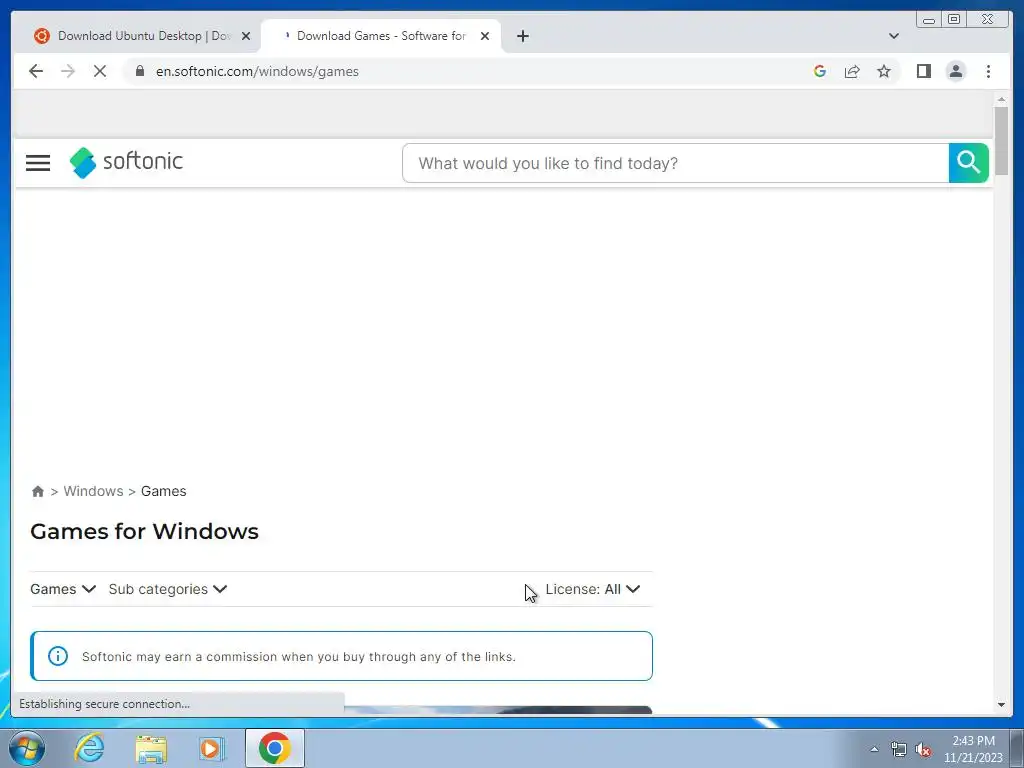Screen dimensions: 1024x768
Task: Open a new browser tab
Action: click(x=522, y=36)
